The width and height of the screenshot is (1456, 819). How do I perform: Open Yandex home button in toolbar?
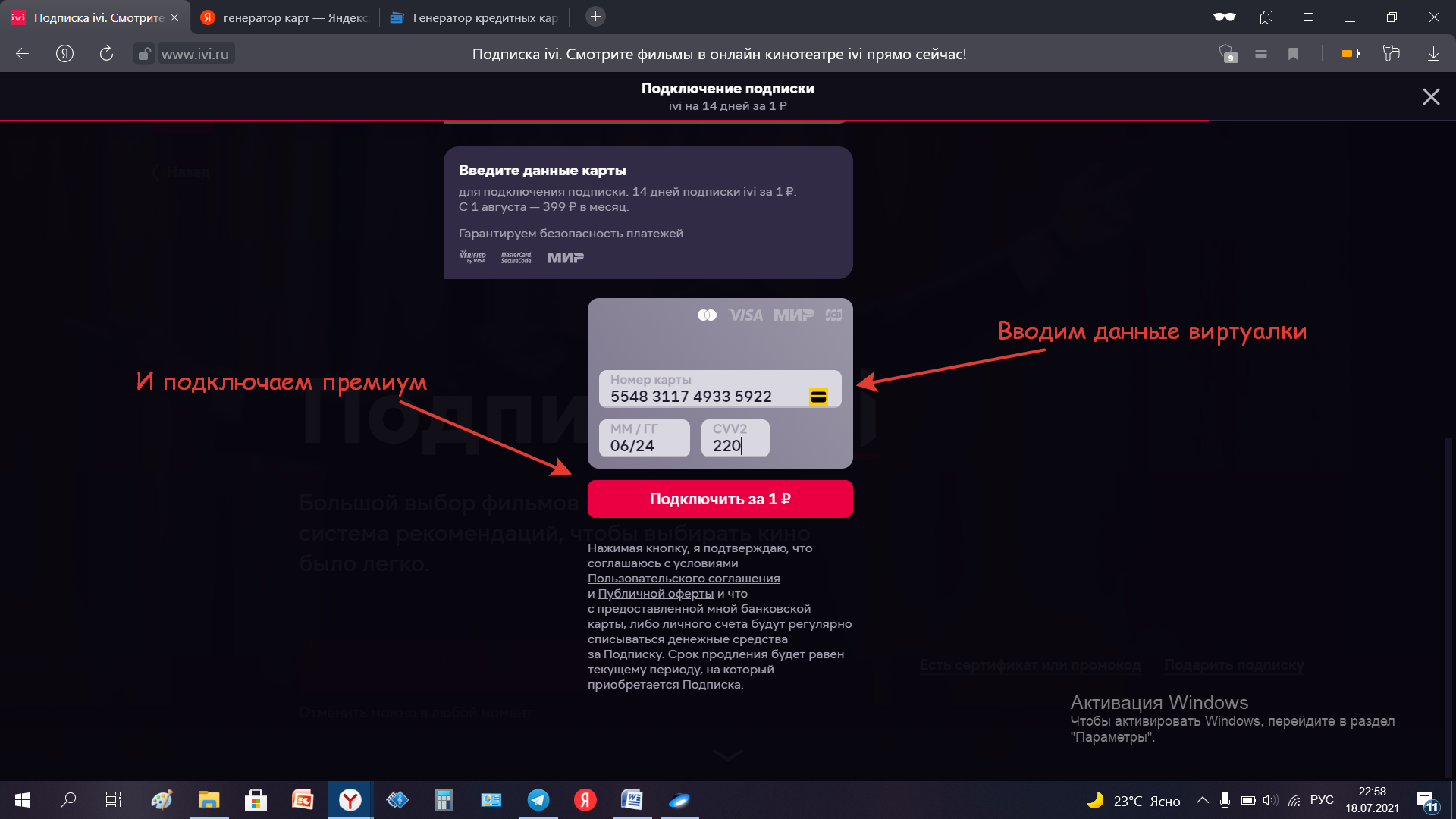coord(64,54)
